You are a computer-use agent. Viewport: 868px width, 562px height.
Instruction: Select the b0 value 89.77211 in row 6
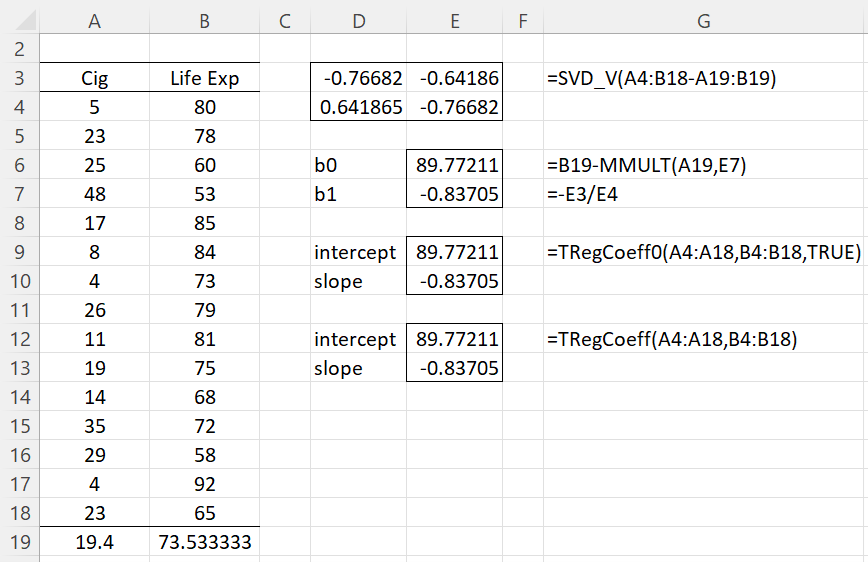[454, 165]
